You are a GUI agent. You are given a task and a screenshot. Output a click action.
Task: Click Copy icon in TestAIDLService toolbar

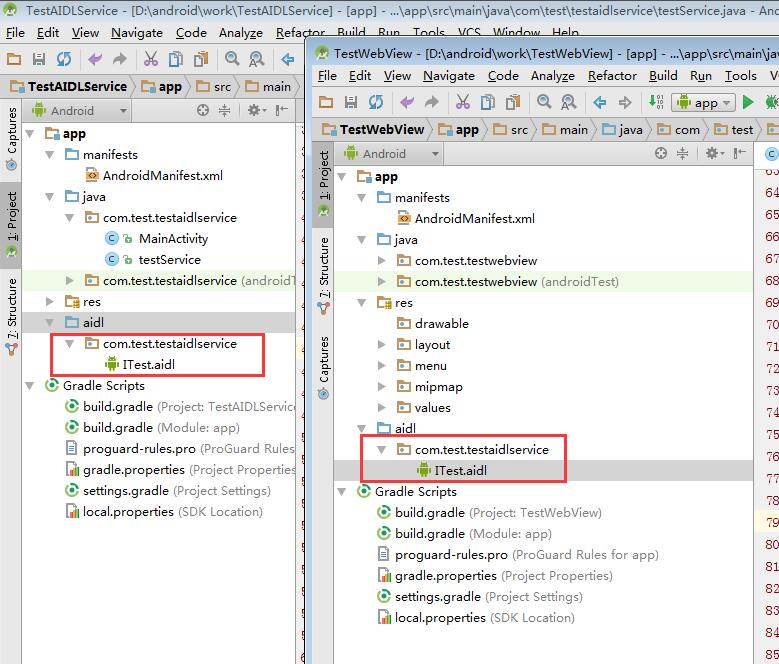(175, 59)
